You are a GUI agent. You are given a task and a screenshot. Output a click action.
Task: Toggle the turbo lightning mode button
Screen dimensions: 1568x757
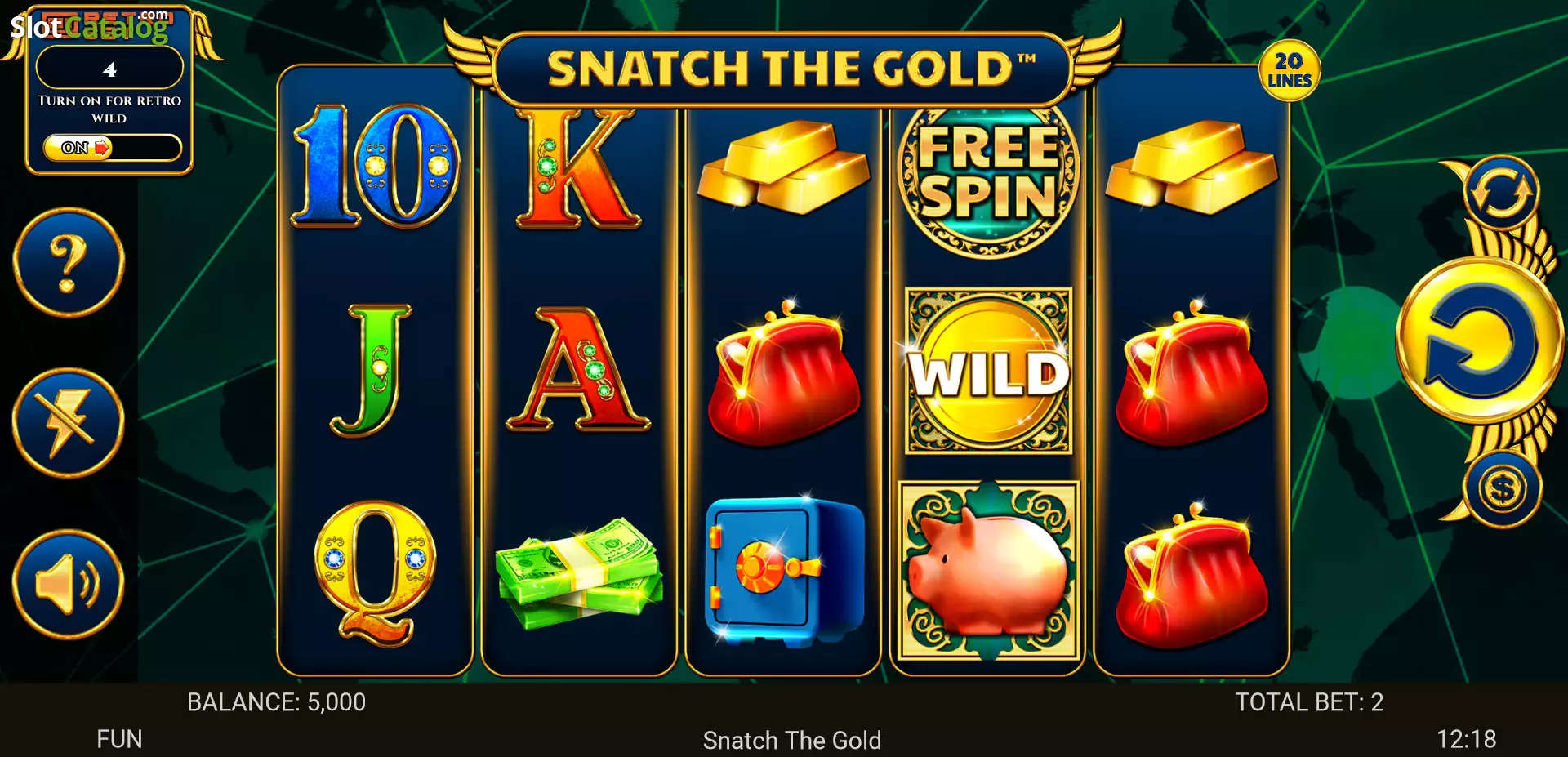(x=69, y=423)
